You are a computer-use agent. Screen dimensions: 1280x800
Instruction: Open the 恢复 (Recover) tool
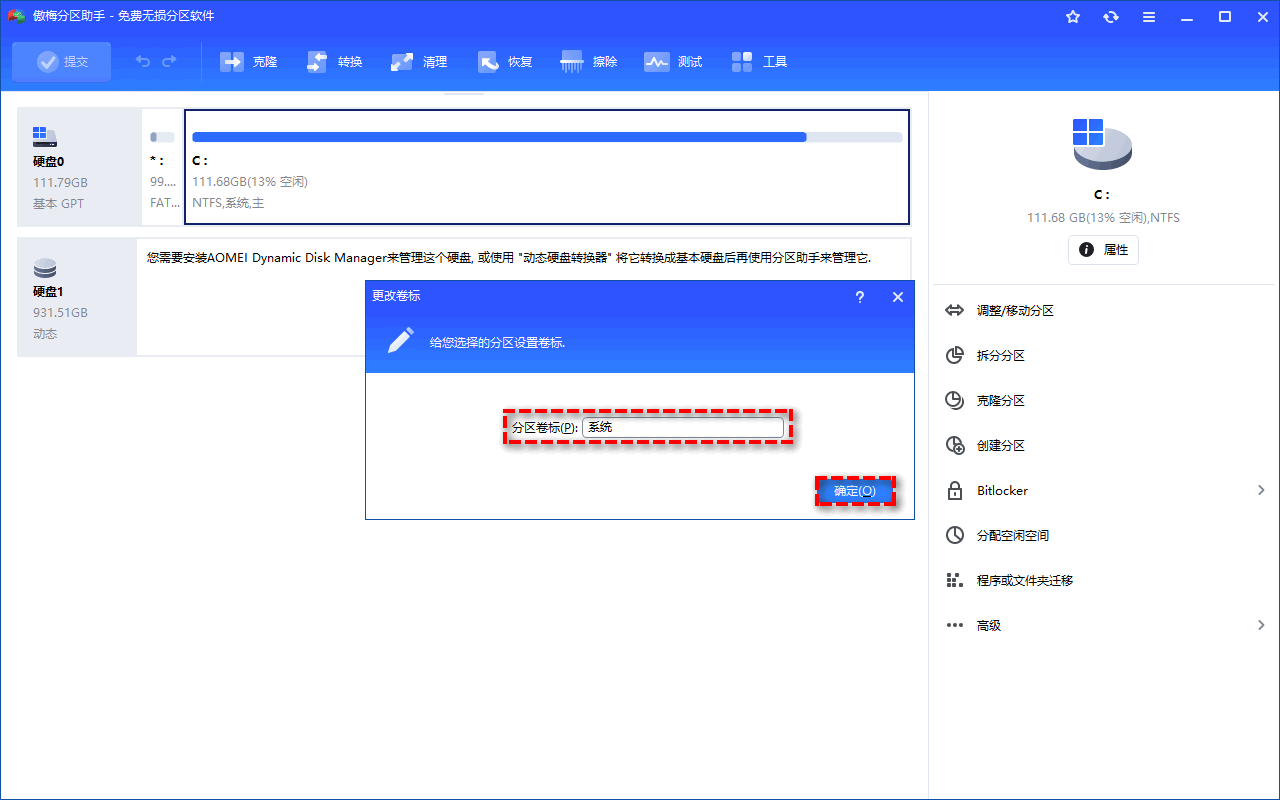[x=489, y=62]
